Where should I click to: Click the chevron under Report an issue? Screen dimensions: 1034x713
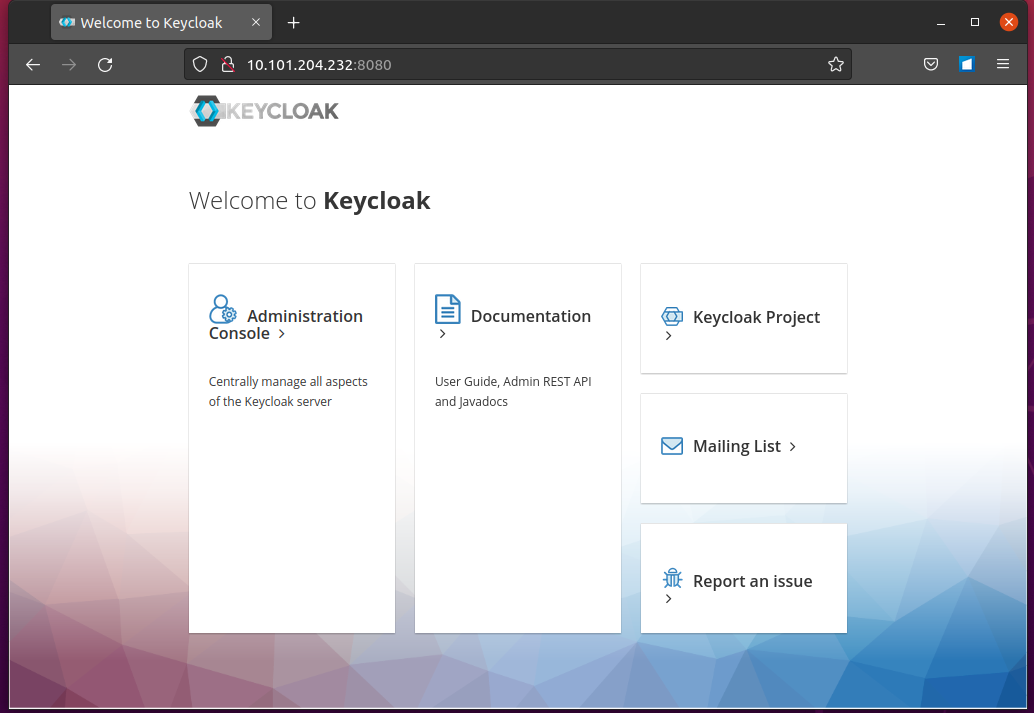[x=669, y=599]
